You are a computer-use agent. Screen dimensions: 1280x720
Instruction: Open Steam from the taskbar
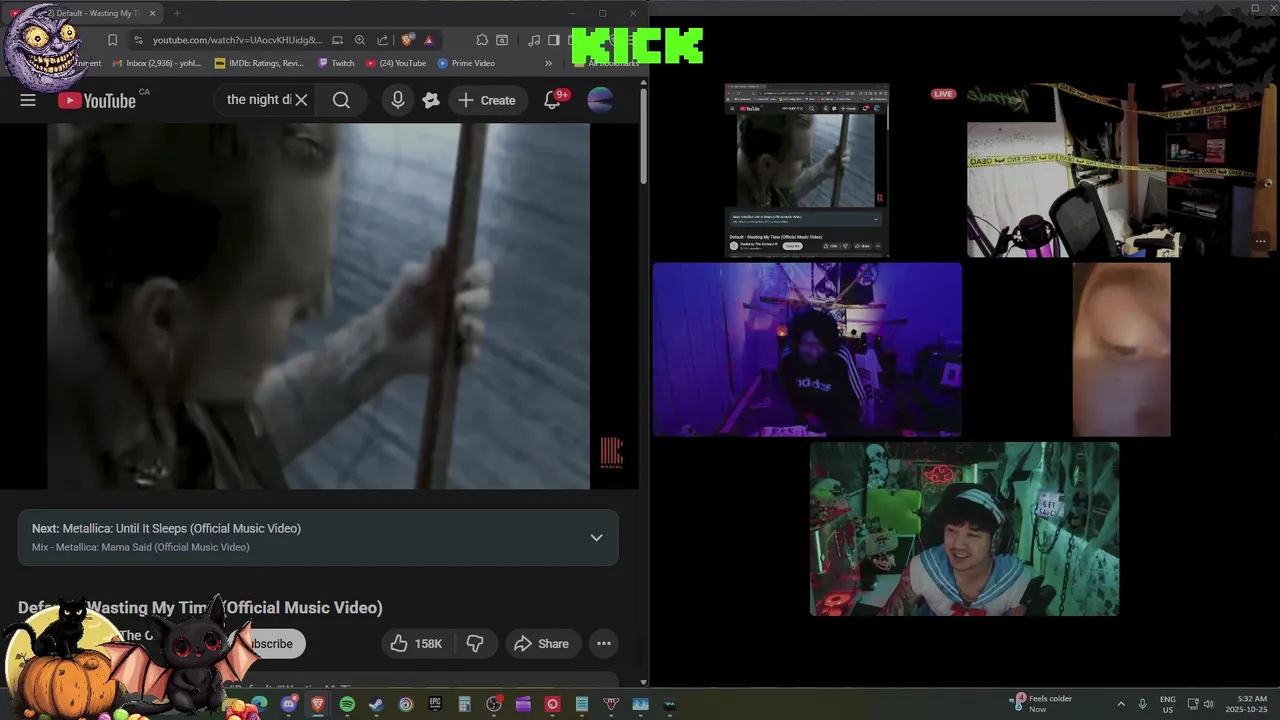pyautogui.click(x=376, y=704)
